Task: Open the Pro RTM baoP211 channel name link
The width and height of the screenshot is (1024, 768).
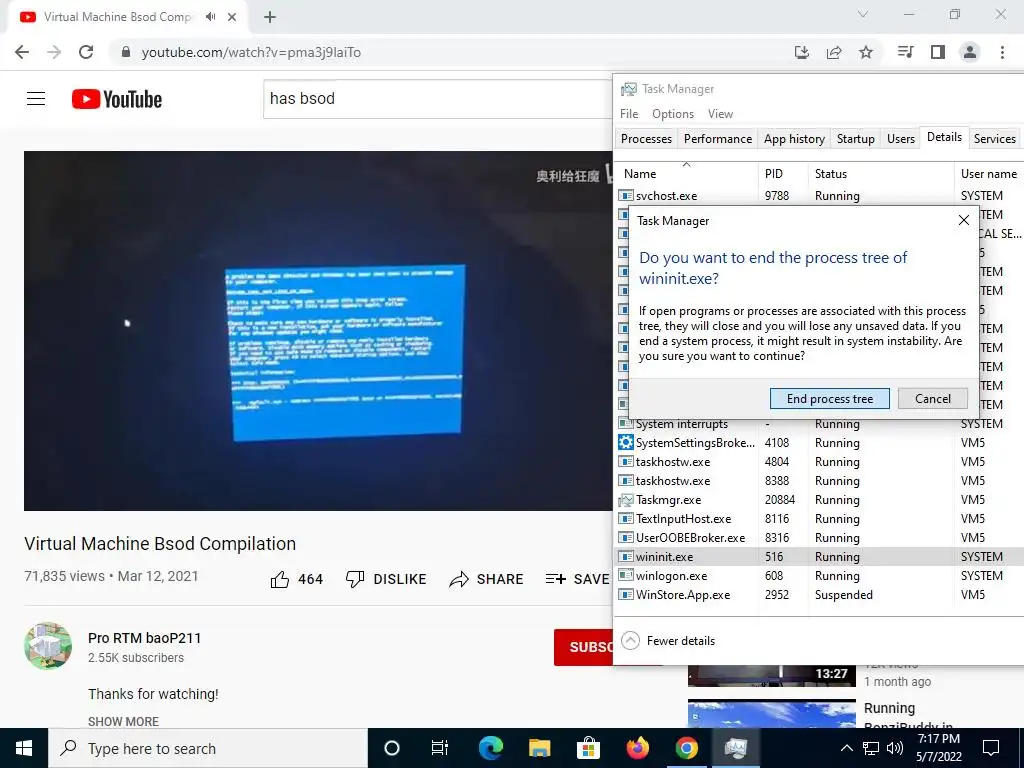Action: coord(144,638)
